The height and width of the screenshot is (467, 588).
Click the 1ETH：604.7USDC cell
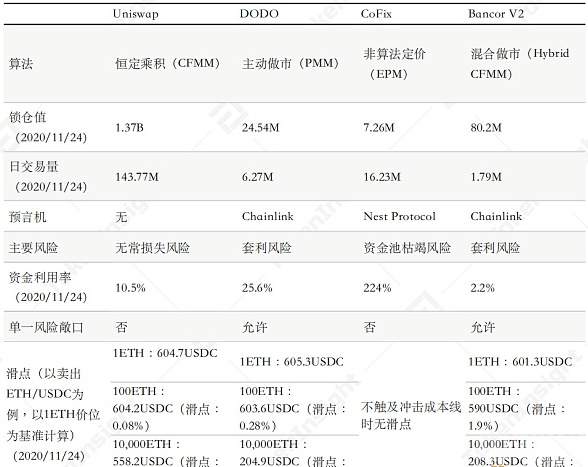pyautogui.click(x=165, y=353)
